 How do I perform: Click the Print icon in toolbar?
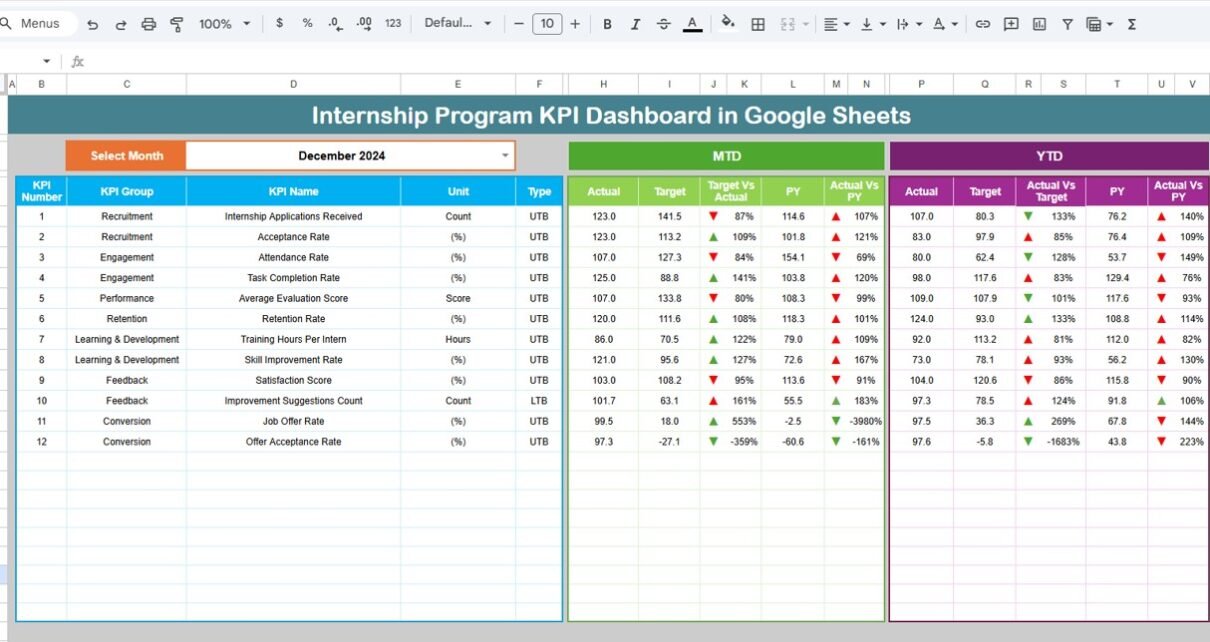click(x=149, y=24)
